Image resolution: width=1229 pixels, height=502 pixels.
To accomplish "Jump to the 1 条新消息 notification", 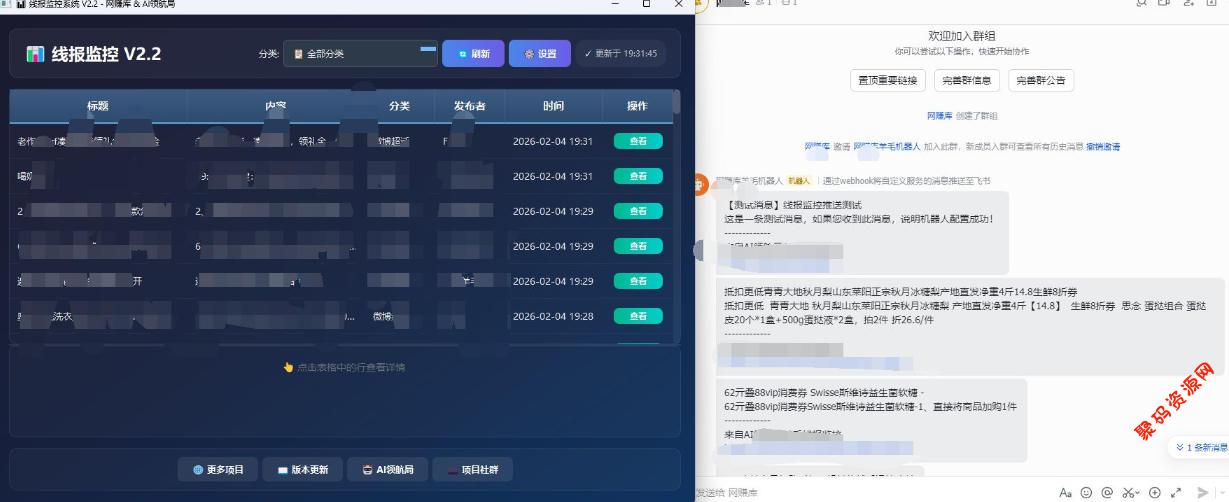I will click(1199, 447).
